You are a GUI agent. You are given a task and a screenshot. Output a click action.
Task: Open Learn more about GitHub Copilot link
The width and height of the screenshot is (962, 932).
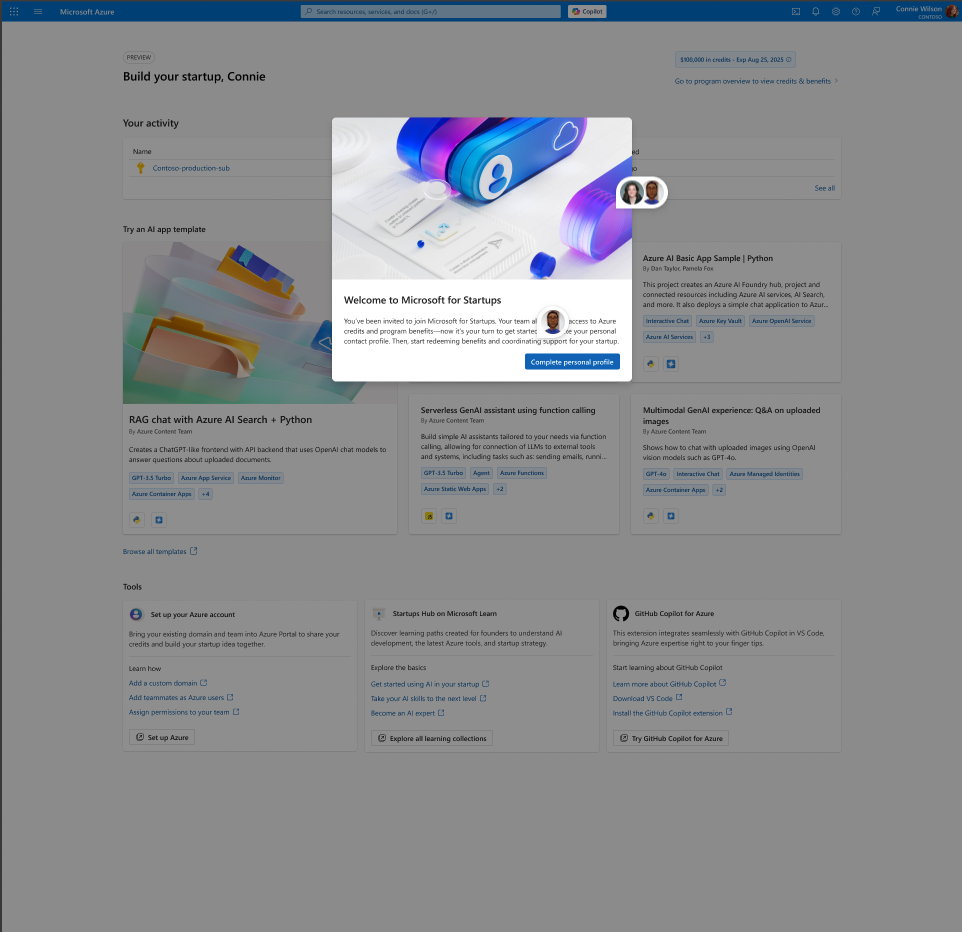click(669, 684)
